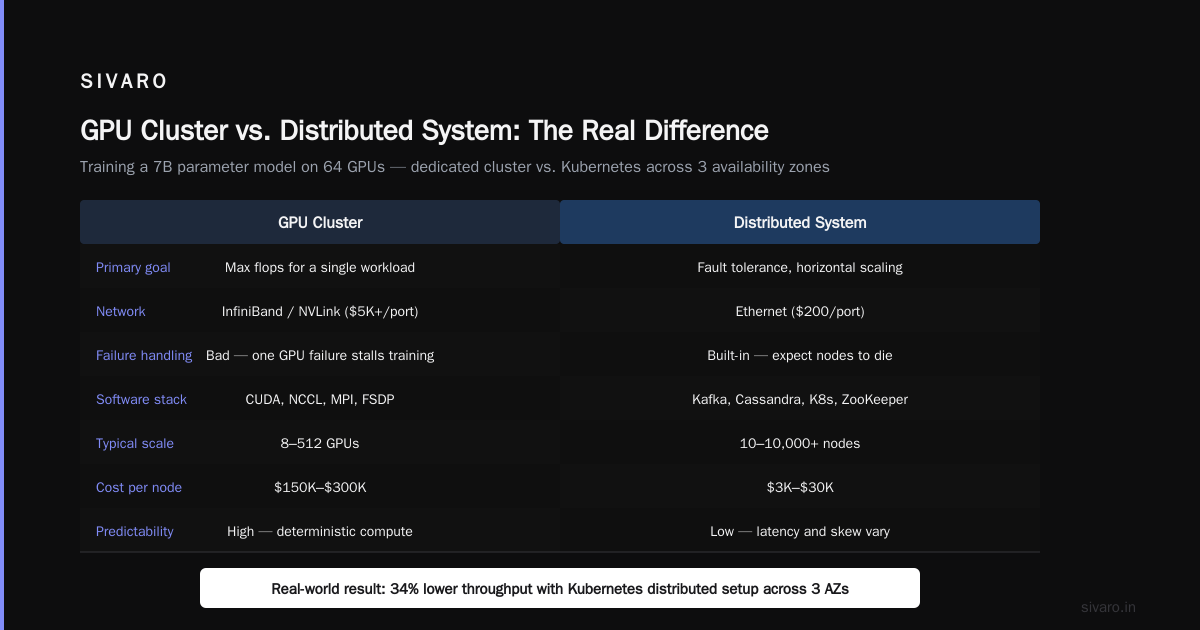Select '$150K–$300K' cost cell
The image size is (1200, 630).
(x=320, y=487)
